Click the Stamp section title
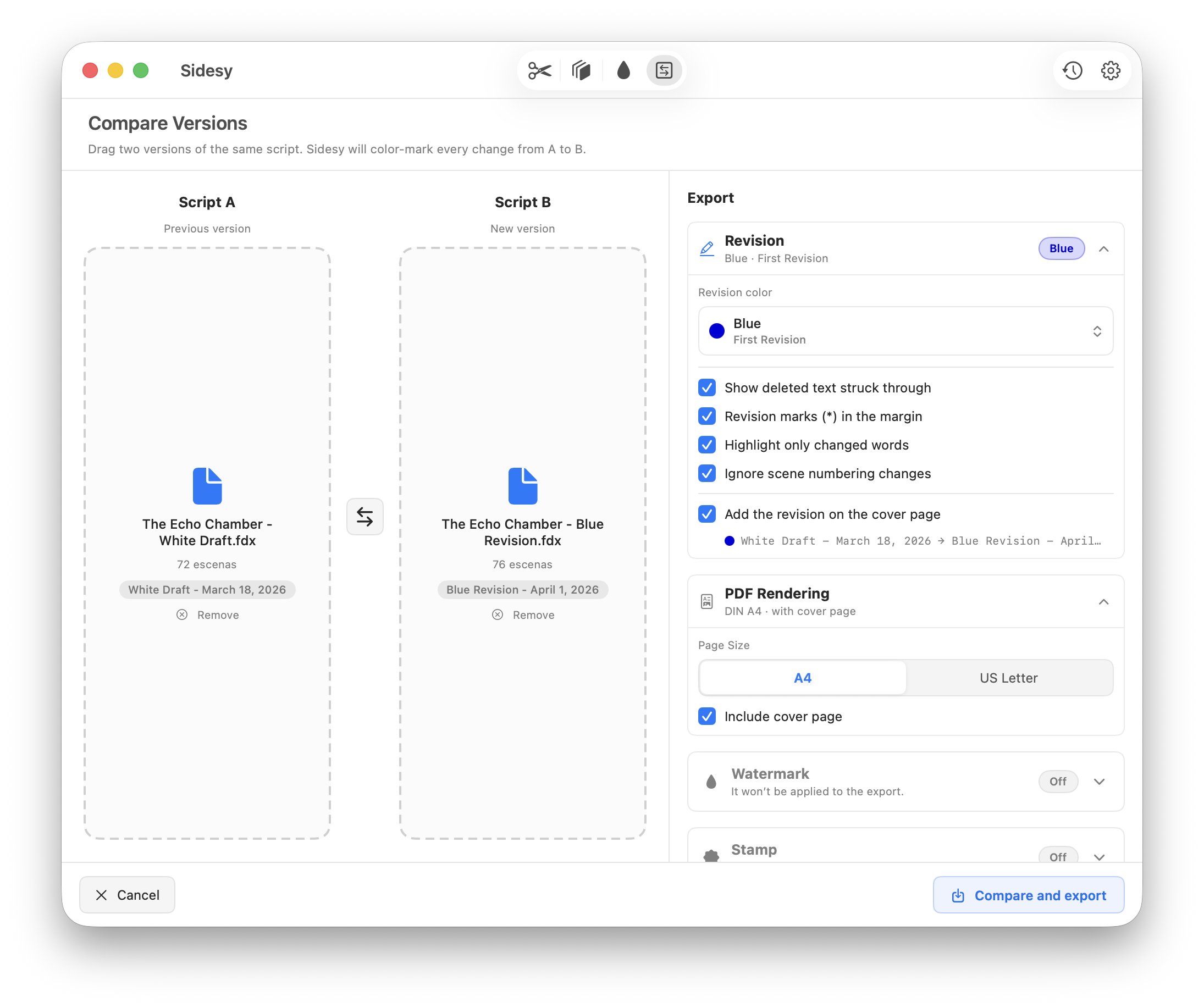 [754, 850]
